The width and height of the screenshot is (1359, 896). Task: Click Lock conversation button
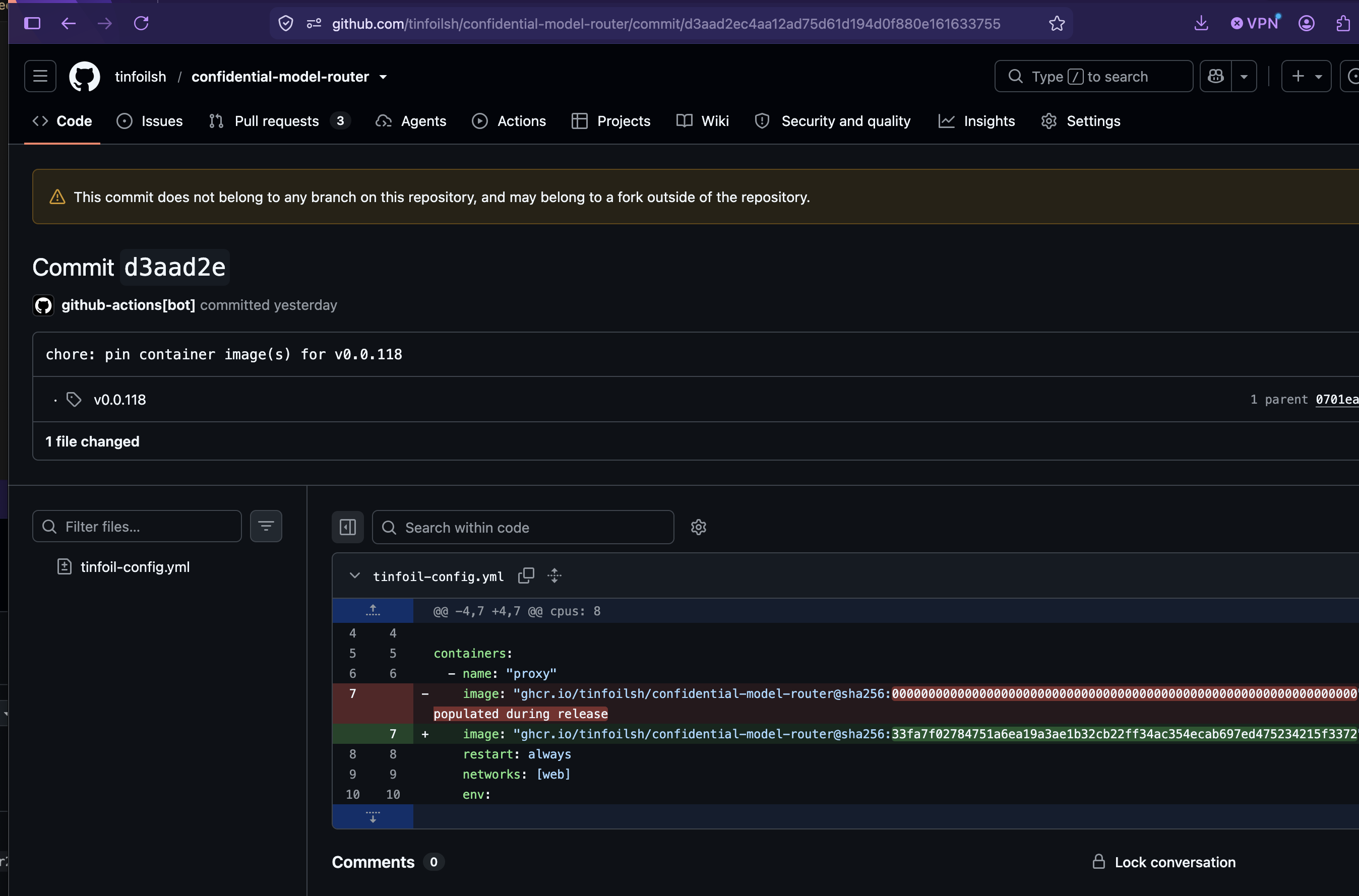tap(1163, 862)
